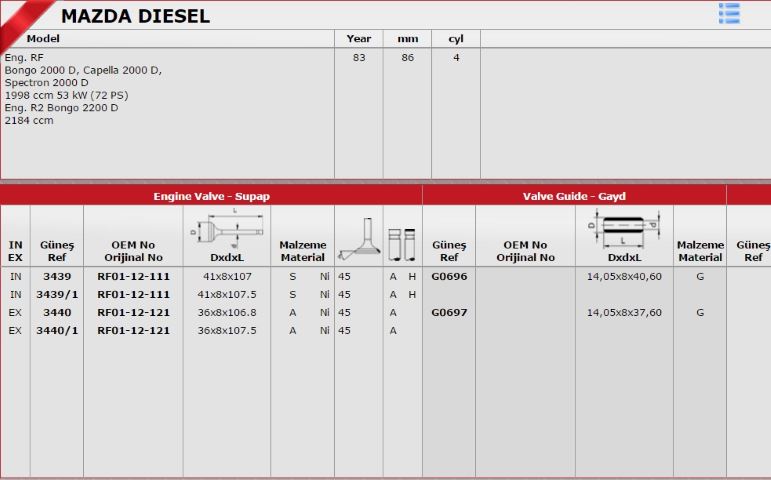Open valve guide reference G0697
The image size is (771, 480).
click(x=449, y=312)
